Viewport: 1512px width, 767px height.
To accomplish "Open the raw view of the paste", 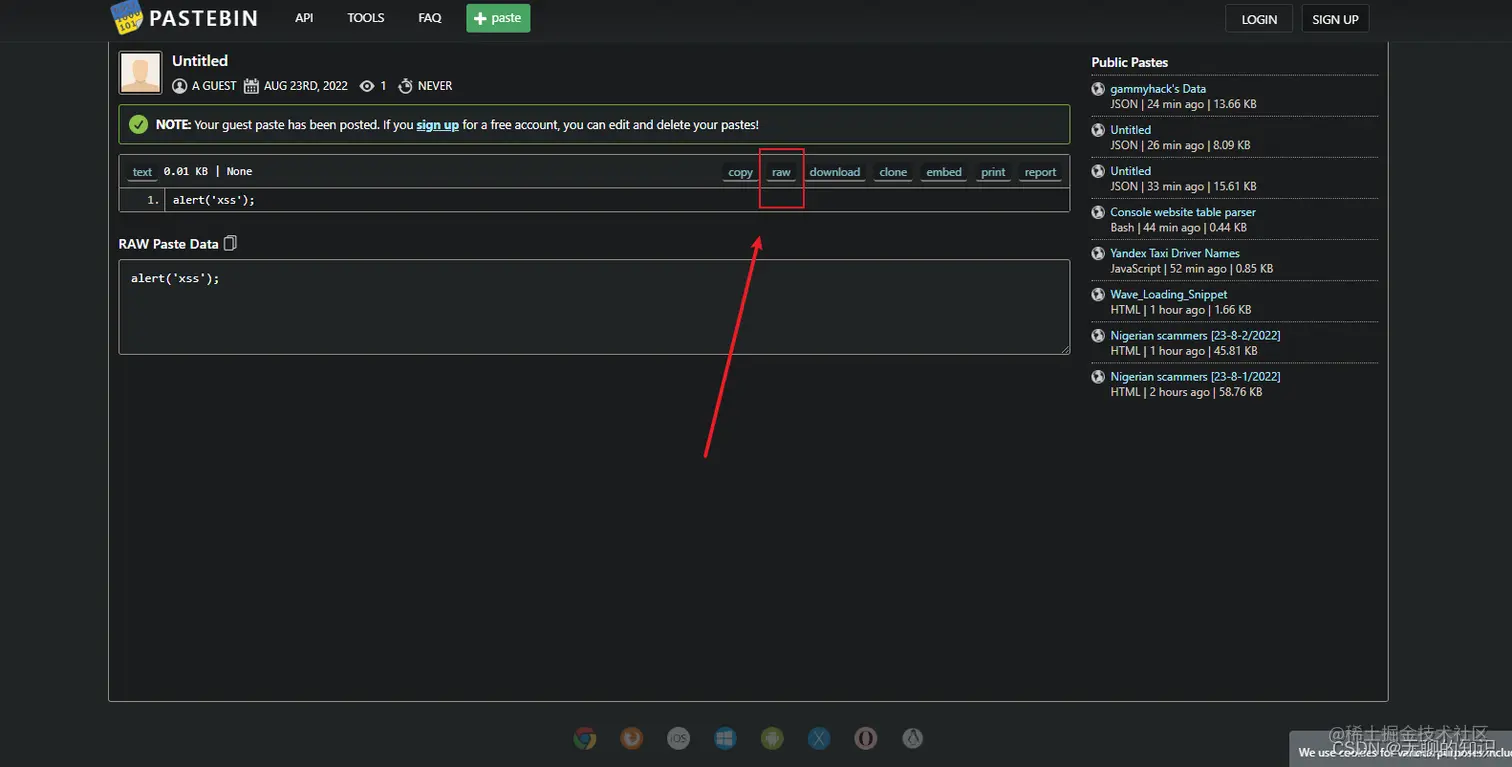I will click(x=781, y=172).
